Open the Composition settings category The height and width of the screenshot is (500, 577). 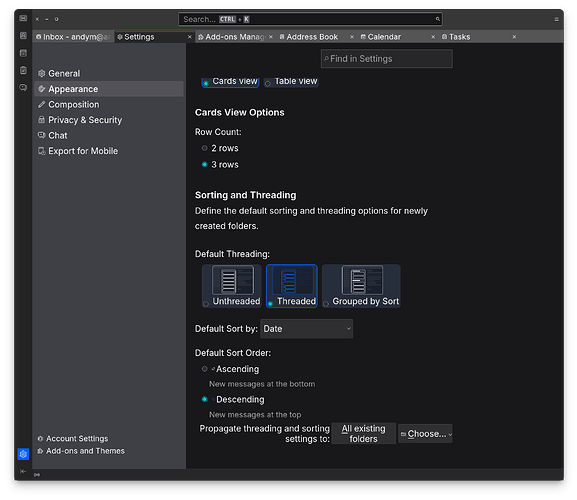(x=109, y=104)
